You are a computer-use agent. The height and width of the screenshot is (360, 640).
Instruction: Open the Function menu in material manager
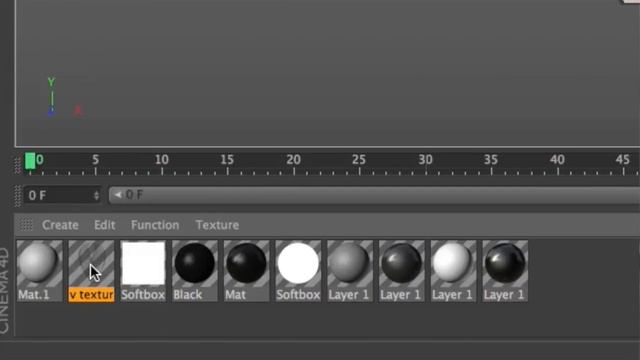[x=155, y=225]
